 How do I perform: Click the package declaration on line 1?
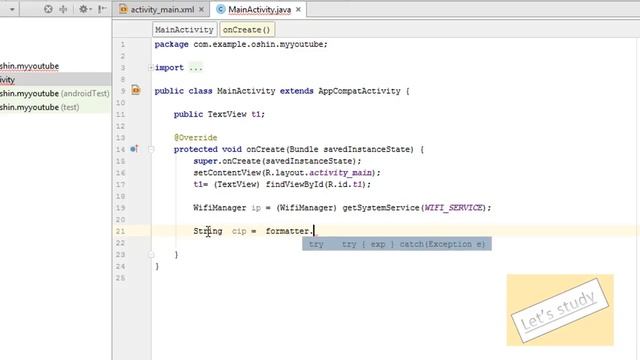(241, 44)
